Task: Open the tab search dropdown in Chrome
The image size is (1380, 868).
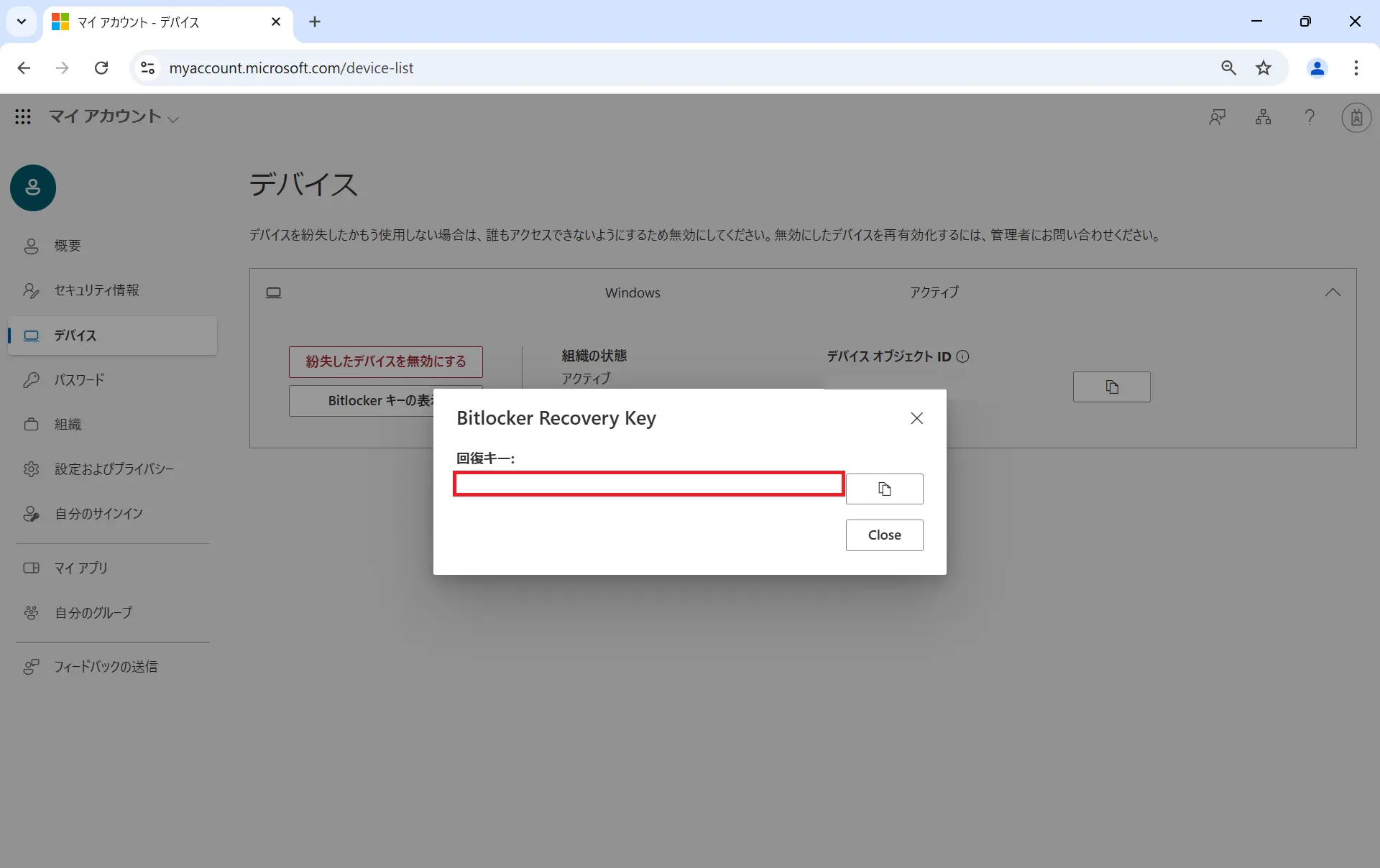Action: [x=22, y=22]
